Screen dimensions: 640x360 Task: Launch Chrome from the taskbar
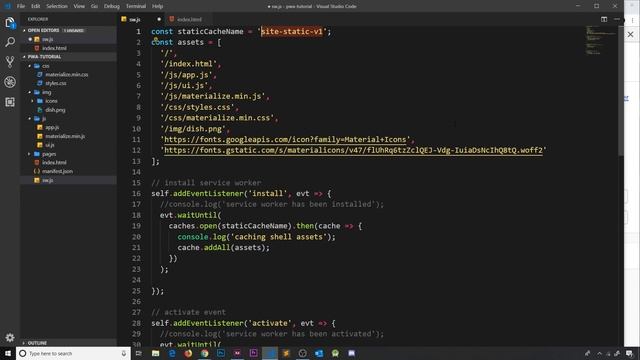tap(204, 353)
